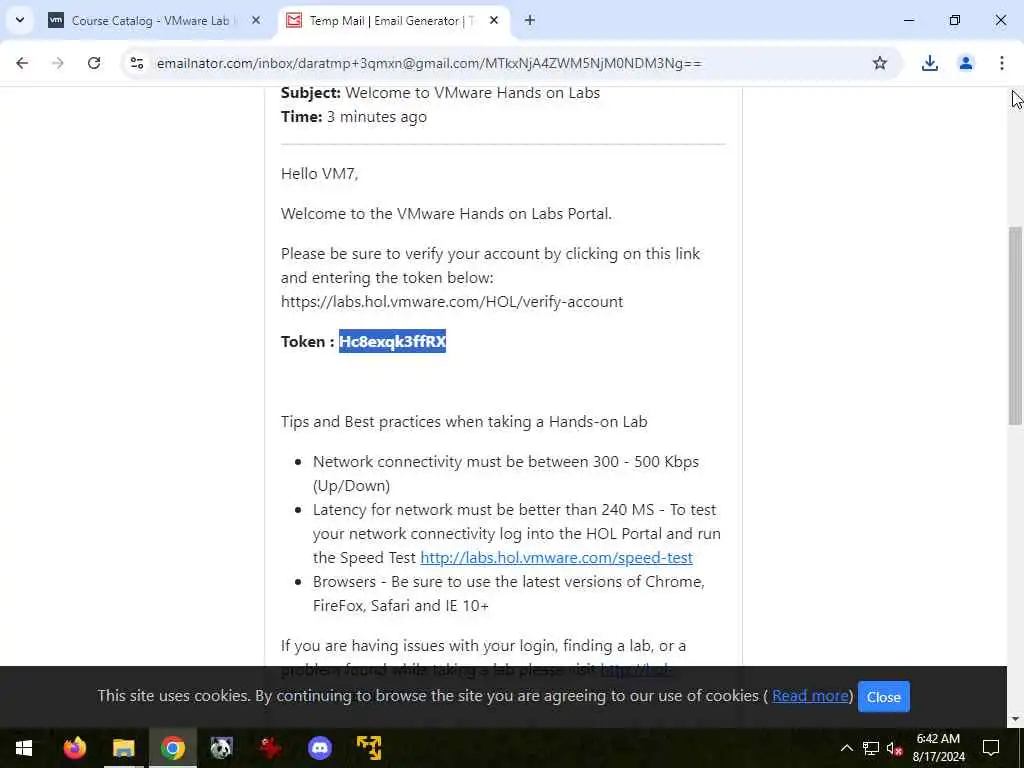Open the Windows Start menu
The image size is (1024, 768).
pyautogui.click(x=24, y=748)
